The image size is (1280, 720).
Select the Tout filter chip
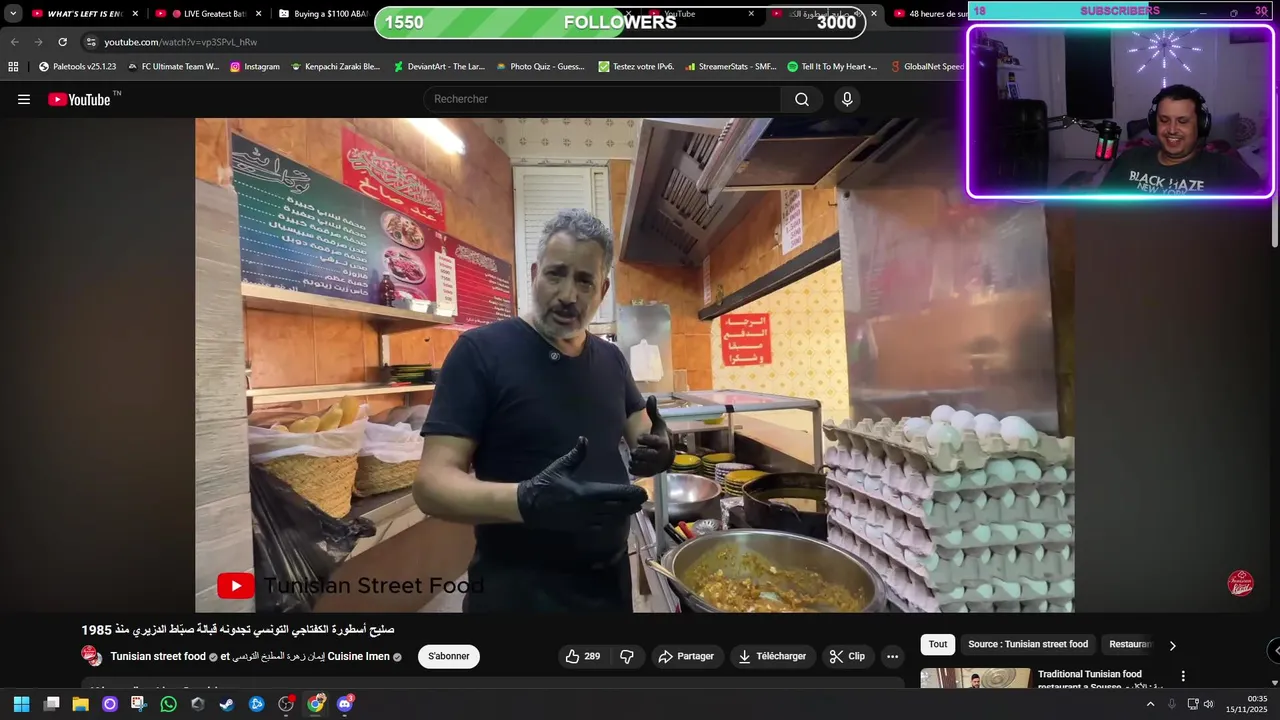(938, 645)
